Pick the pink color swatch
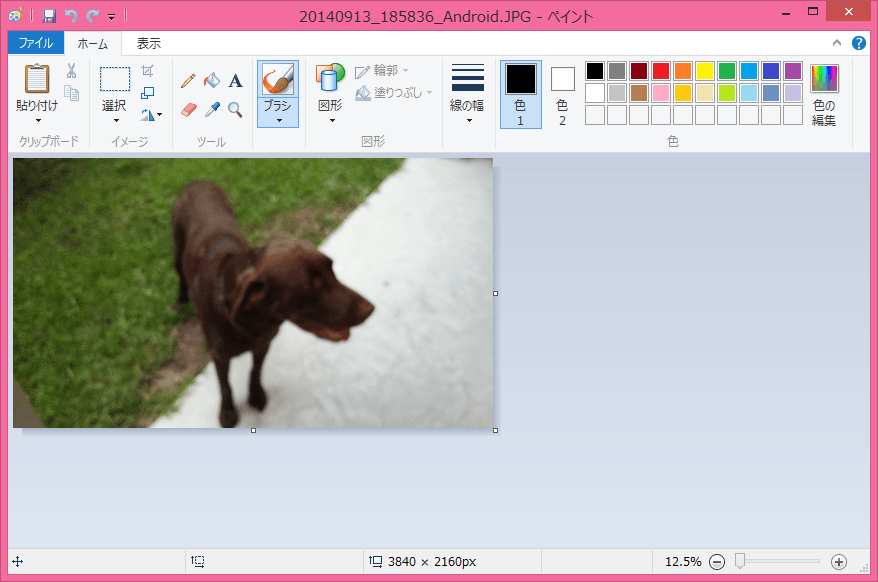 661,93
